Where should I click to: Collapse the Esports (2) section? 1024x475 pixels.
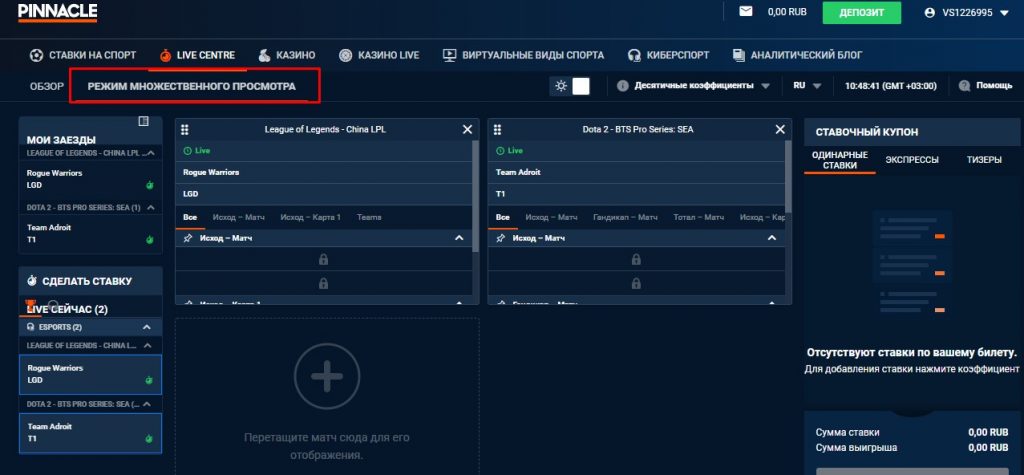click(x=147, y=327)
